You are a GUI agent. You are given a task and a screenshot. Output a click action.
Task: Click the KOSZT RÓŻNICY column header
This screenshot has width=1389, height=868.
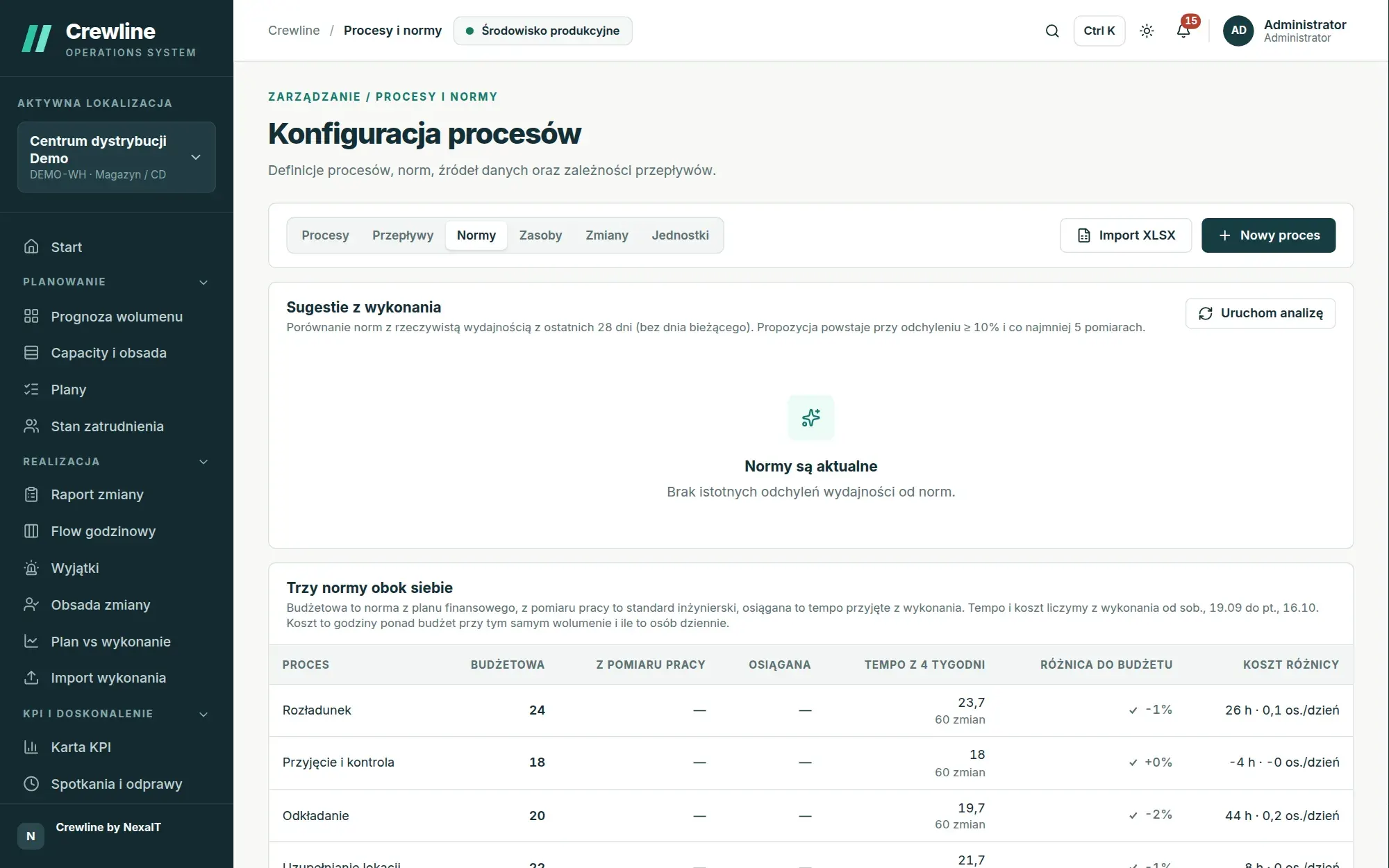point(1291,665)
